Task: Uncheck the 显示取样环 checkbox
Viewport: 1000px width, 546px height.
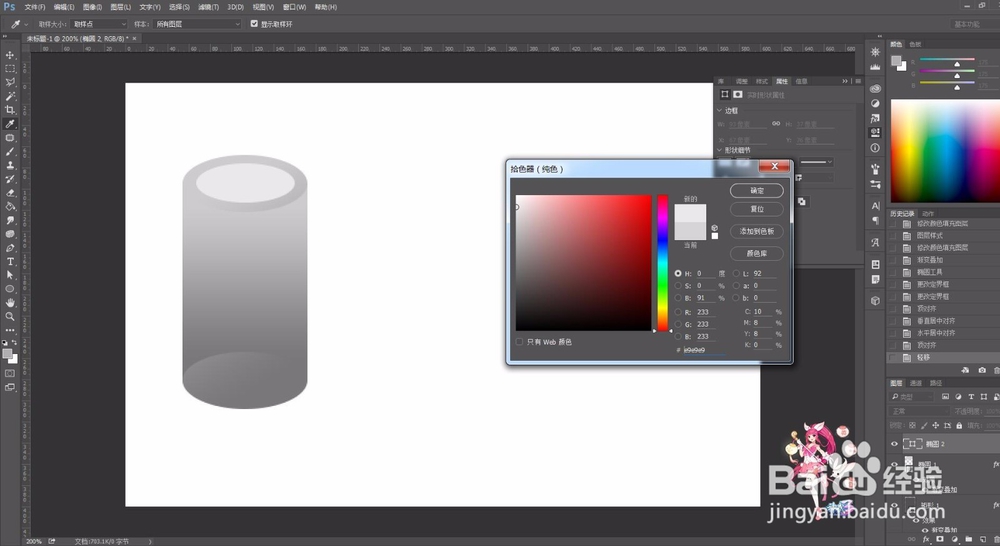Action: point(254,24)
